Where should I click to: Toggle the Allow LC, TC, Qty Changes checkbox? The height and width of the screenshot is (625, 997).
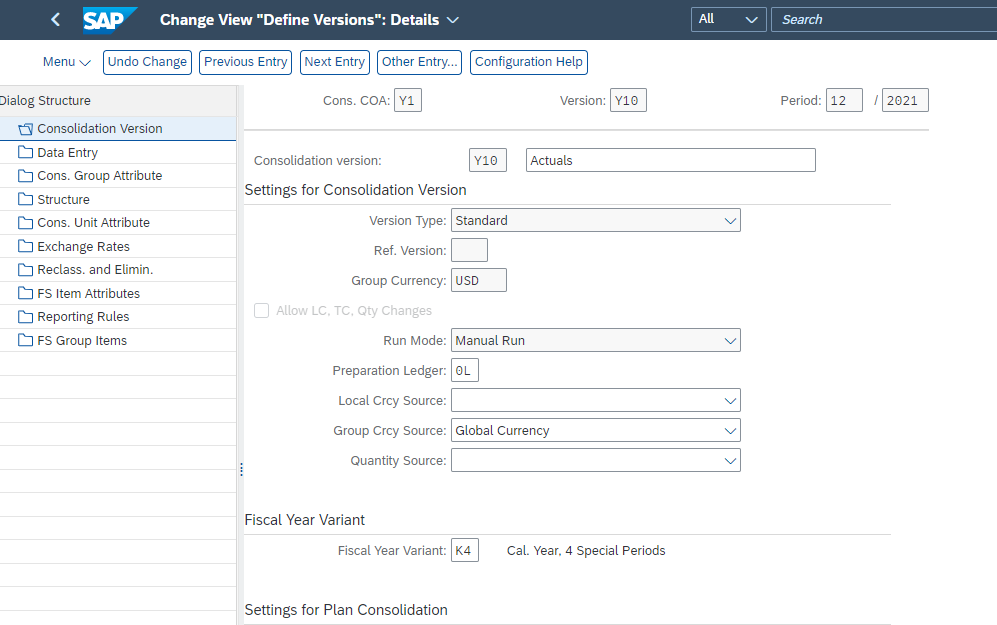click(x=261, y=310)
